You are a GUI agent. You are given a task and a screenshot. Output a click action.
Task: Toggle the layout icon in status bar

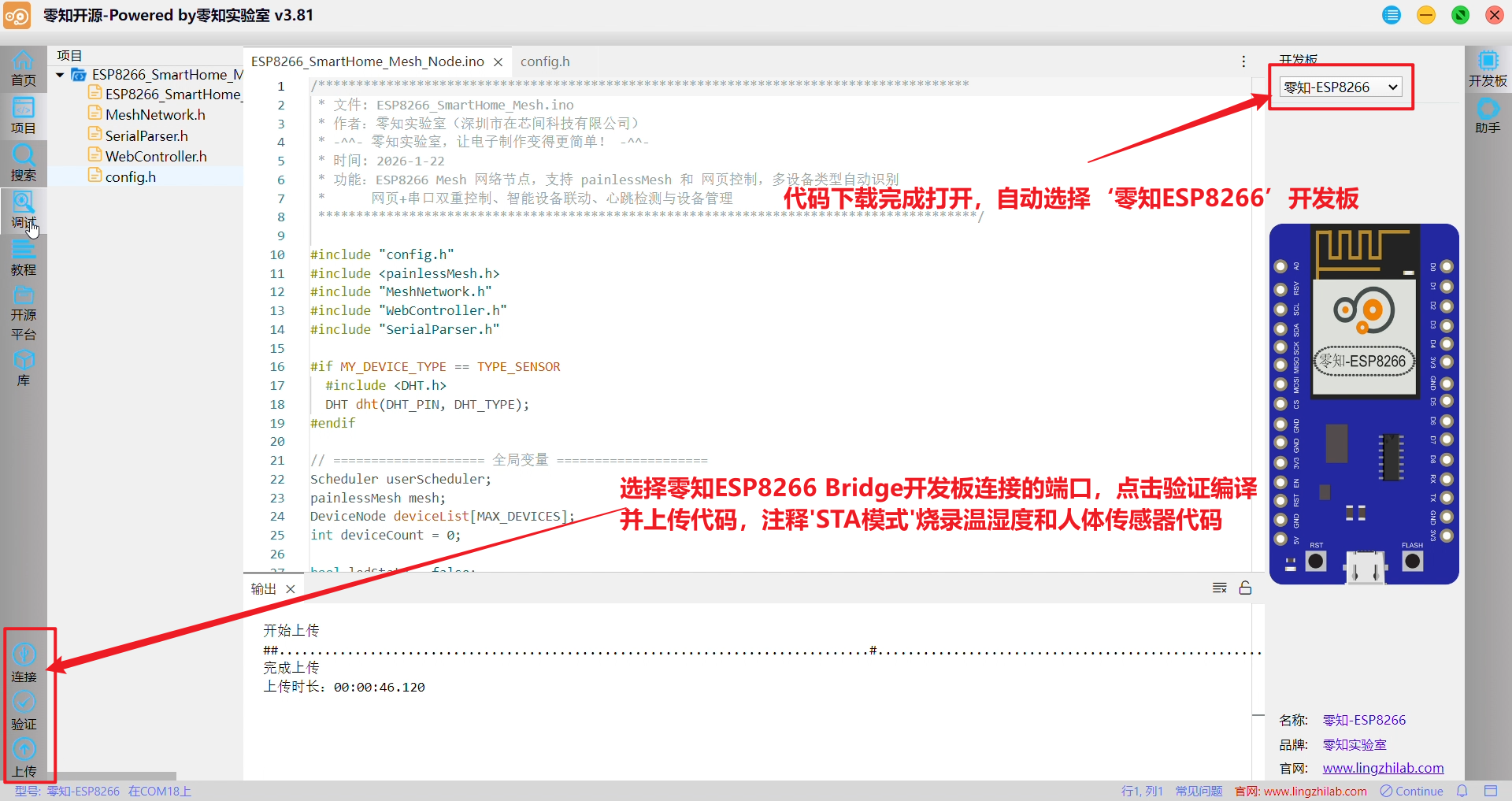(1491, 791)
